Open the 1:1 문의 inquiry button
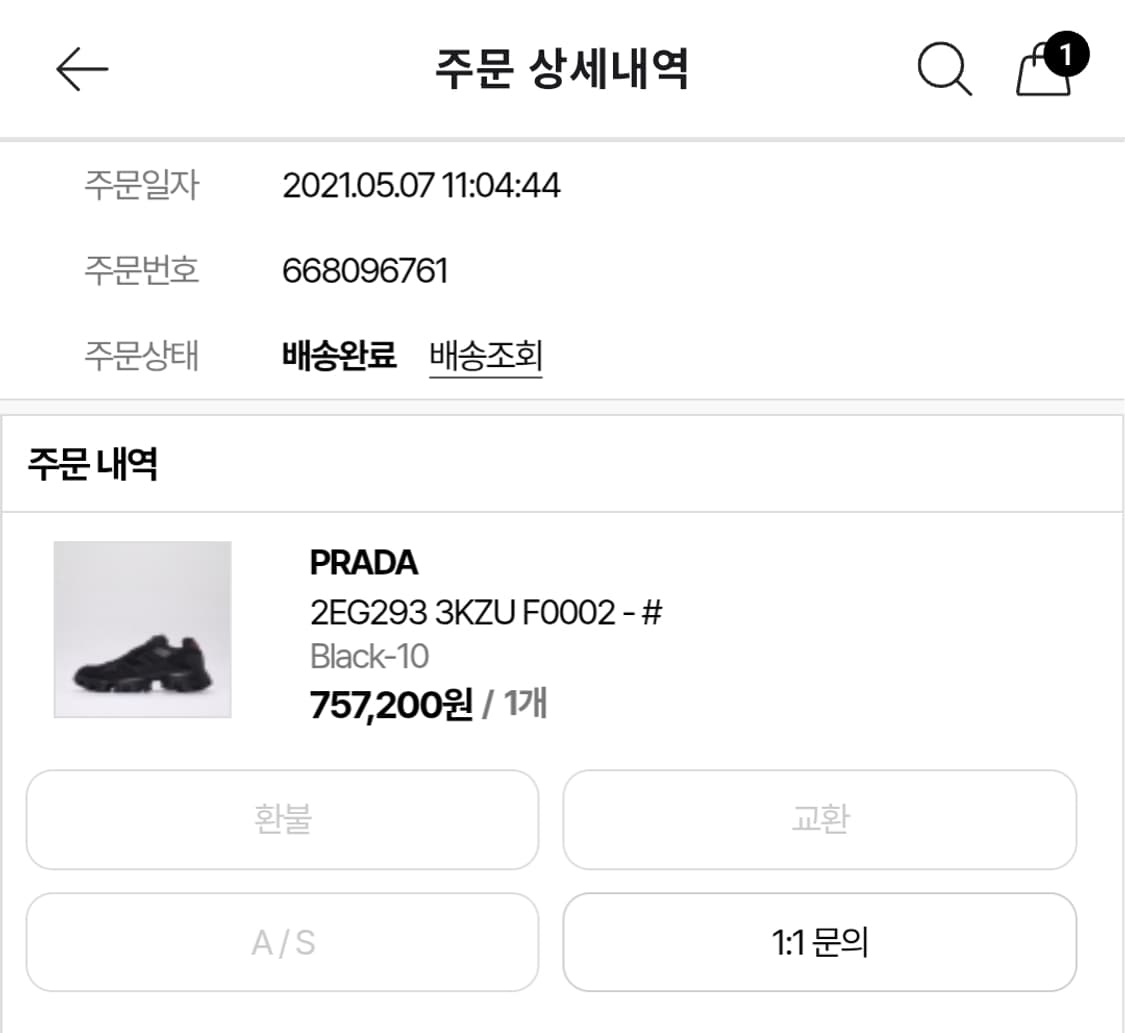This screenshot has height=1033, width=1125. (x=820, y=941)
